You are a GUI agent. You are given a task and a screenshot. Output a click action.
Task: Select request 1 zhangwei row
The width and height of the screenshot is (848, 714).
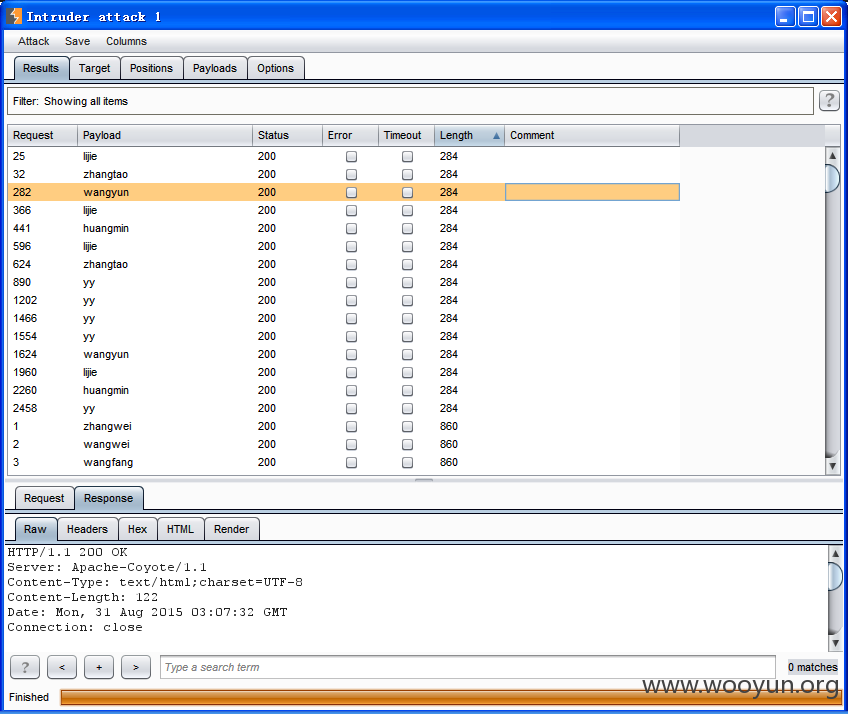click(343, 426)
